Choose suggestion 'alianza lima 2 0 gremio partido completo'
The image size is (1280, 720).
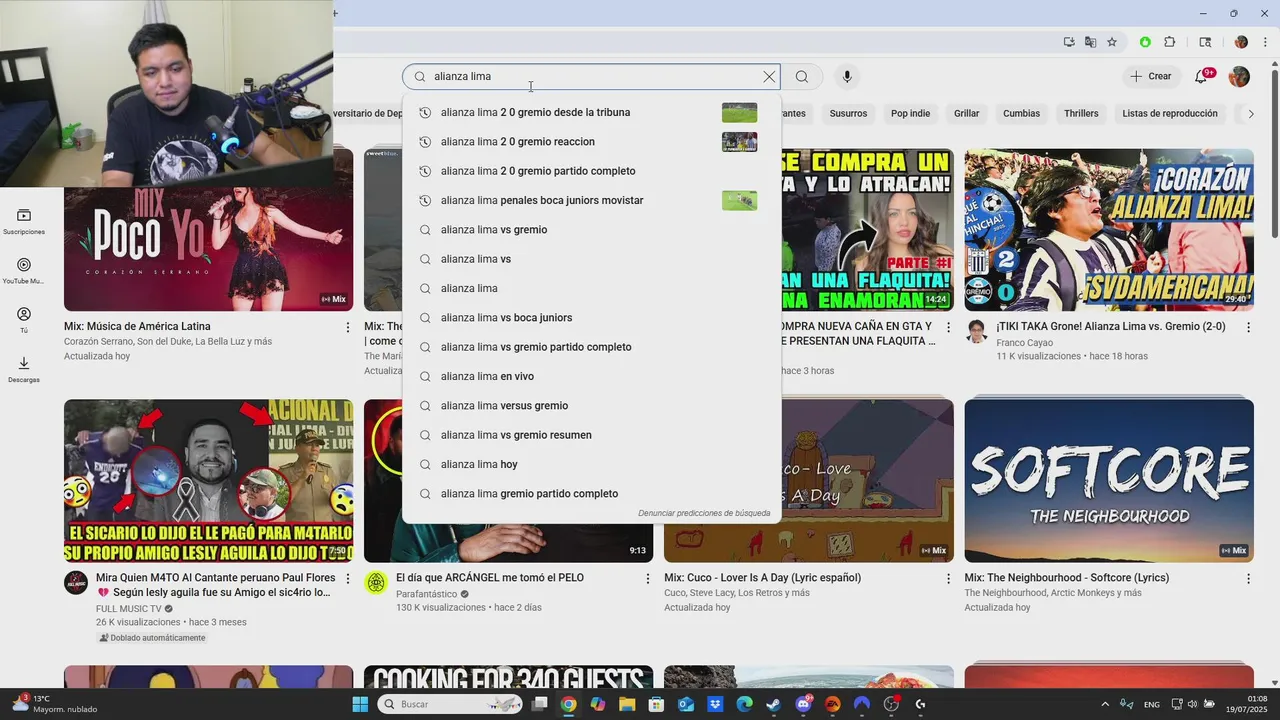(591, 171)
